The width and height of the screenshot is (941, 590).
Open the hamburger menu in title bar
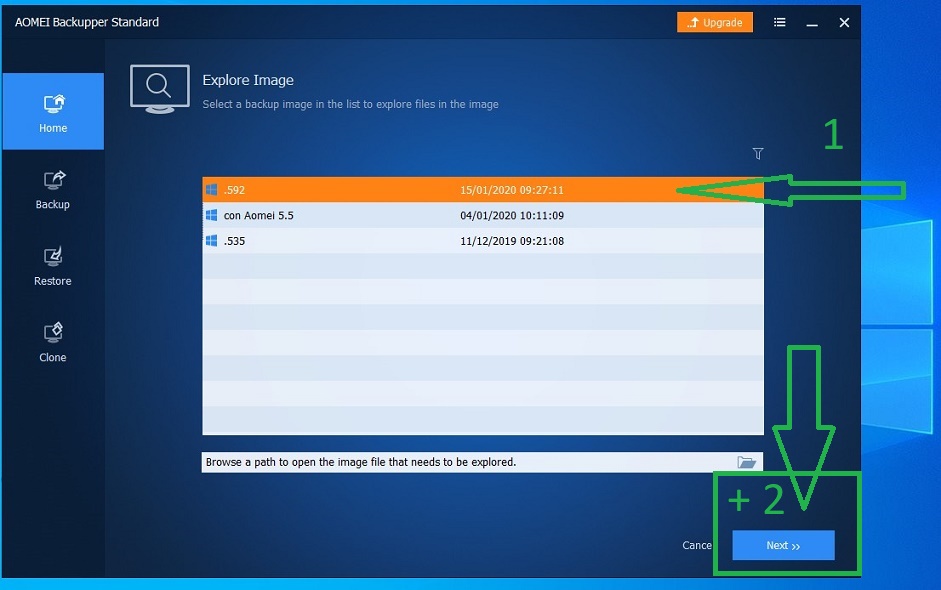(780, 22)
